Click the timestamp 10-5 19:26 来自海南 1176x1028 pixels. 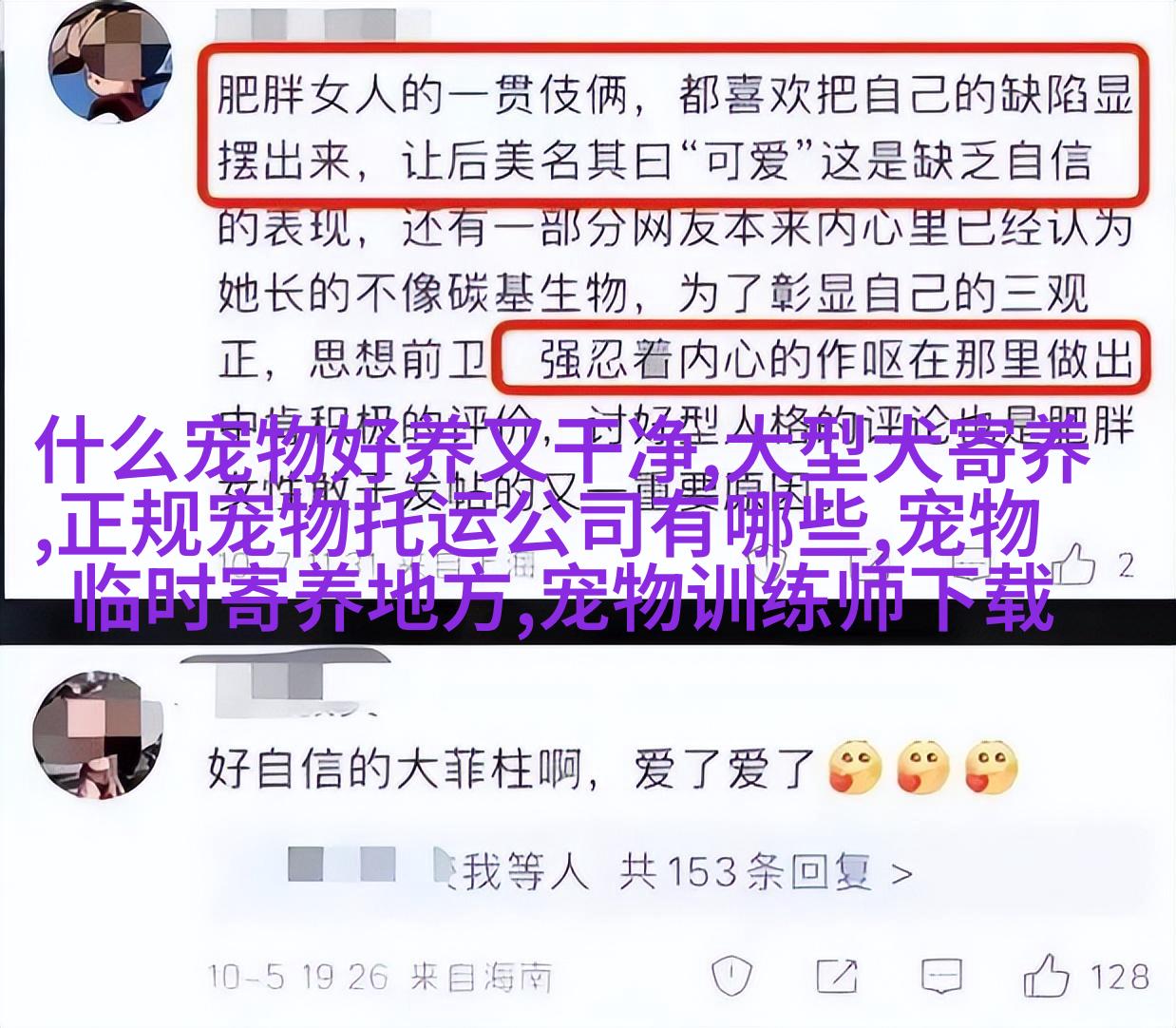pyautogui.click(x=380, y=975)
